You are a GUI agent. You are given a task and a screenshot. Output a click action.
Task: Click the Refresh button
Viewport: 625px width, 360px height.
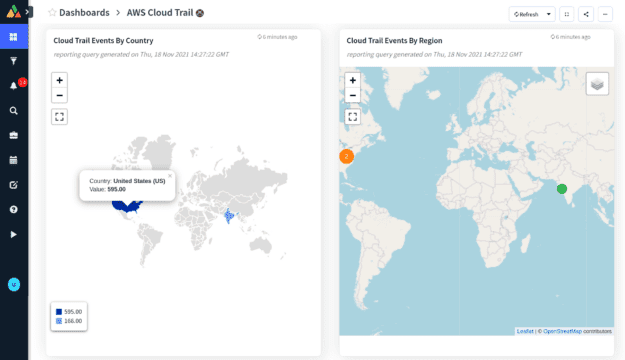click(526, 14)
